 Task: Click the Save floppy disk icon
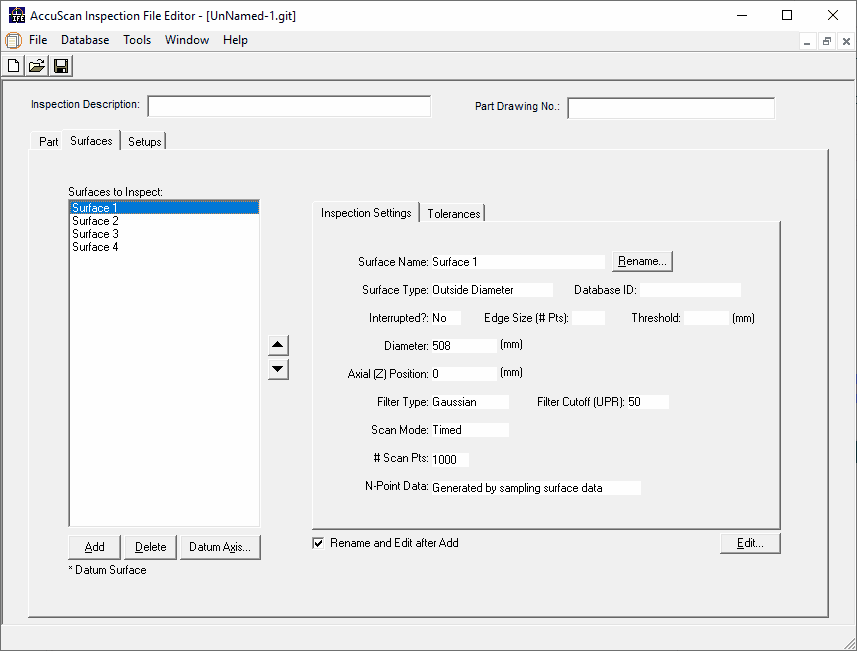(60, 66)
